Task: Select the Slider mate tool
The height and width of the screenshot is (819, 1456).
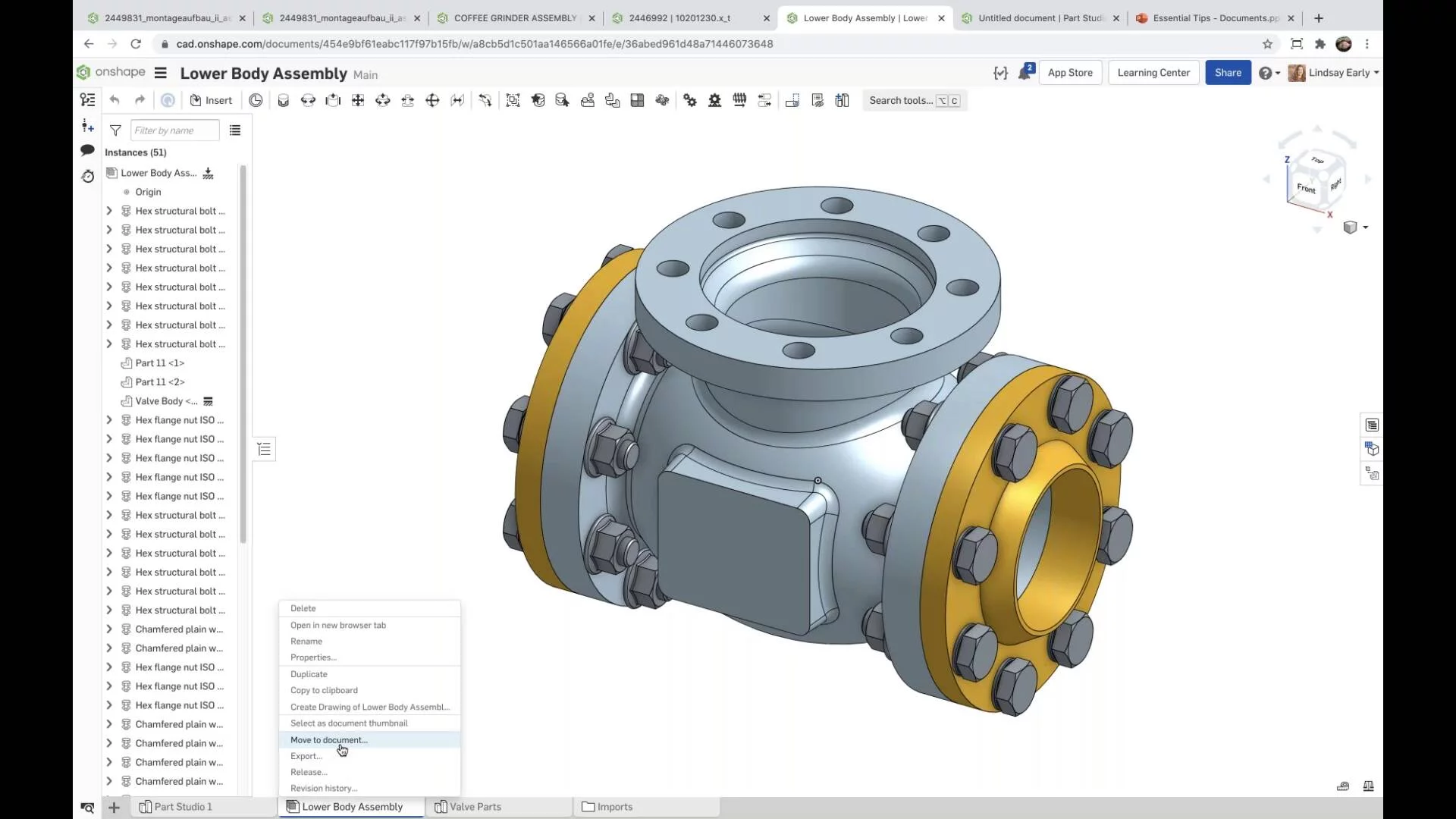Action: 333,100
